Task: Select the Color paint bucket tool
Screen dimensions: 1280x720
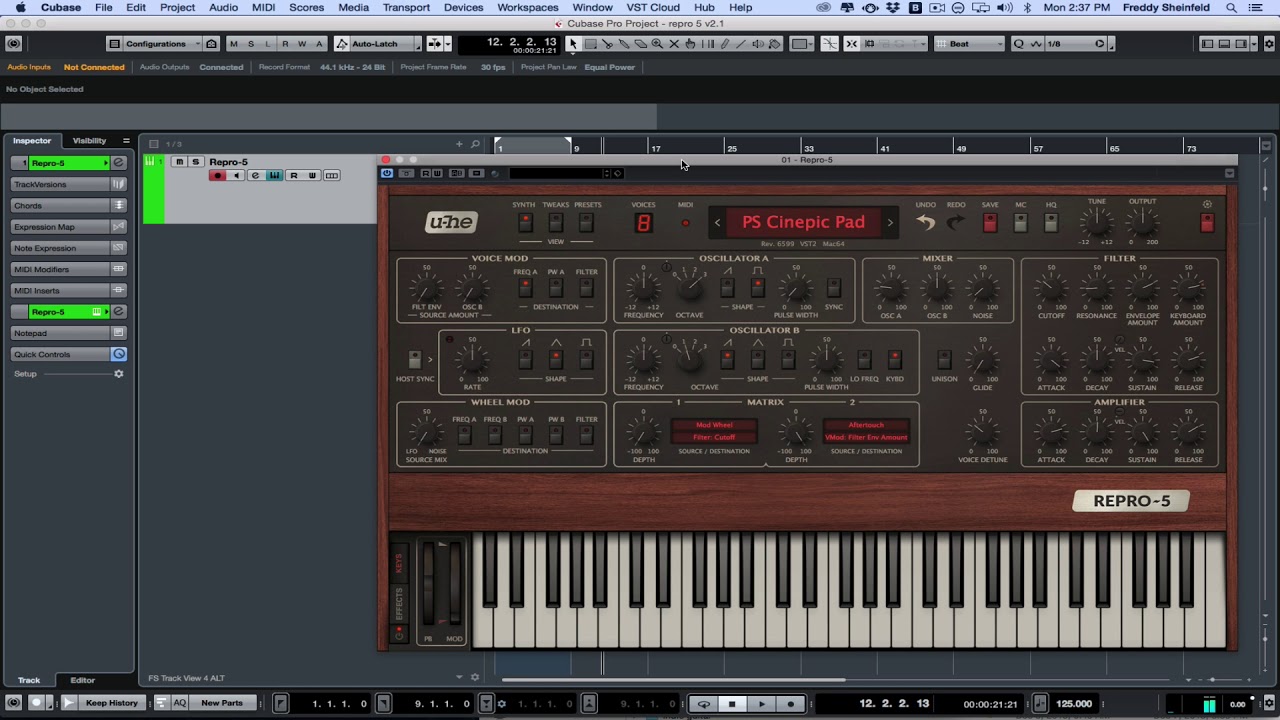Action: pos(774,44)
